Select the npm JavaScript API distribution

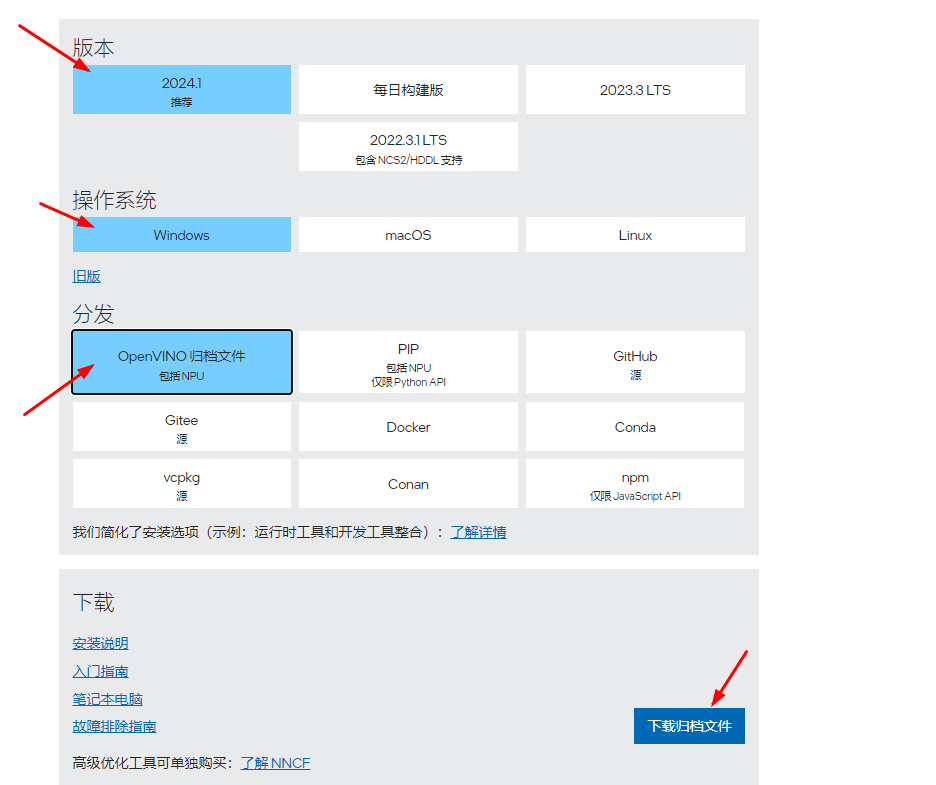point(635,484)
